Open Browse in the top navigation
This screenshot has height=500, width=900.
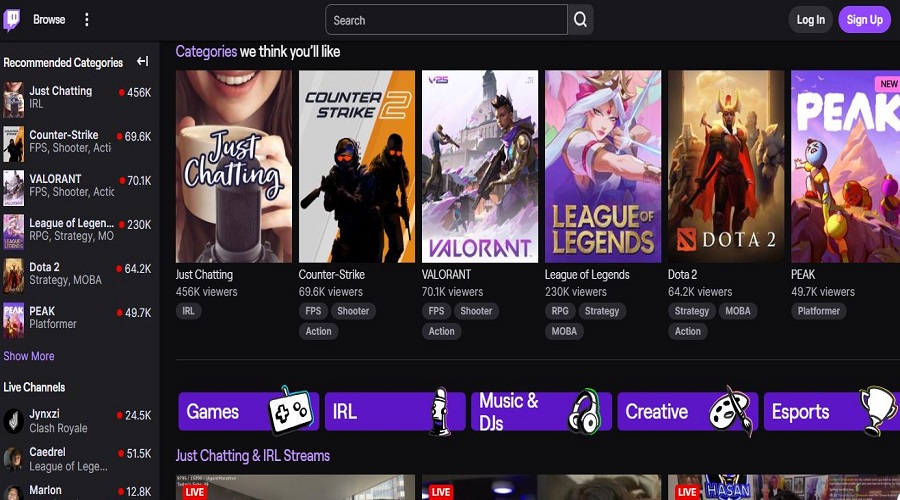point(49,20)
